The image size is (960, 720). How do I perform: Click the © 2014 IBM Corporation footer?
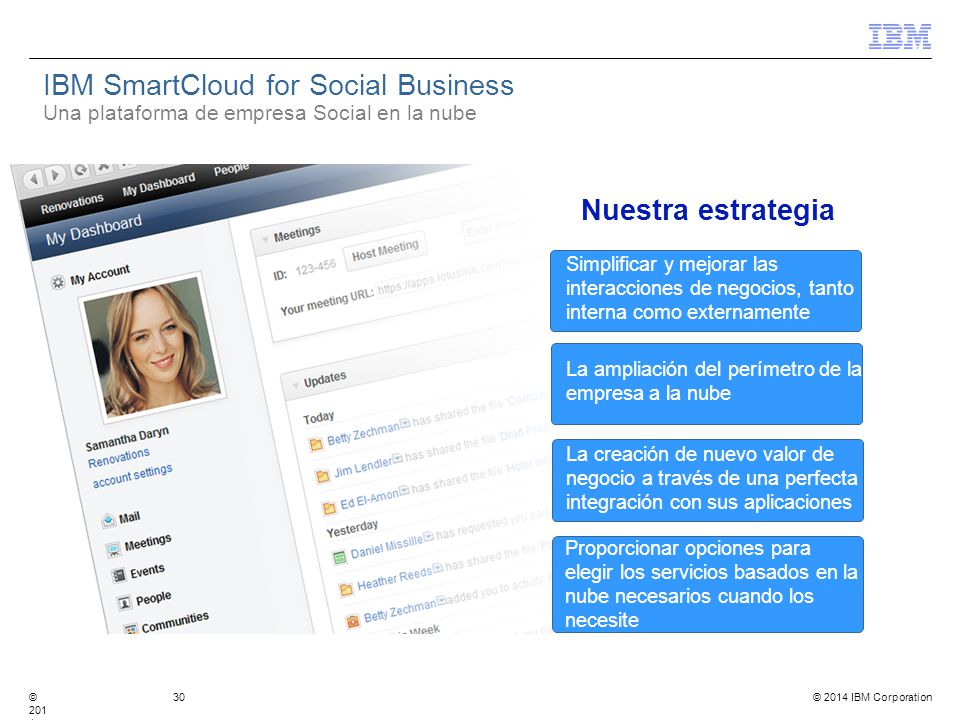[872, 697]
